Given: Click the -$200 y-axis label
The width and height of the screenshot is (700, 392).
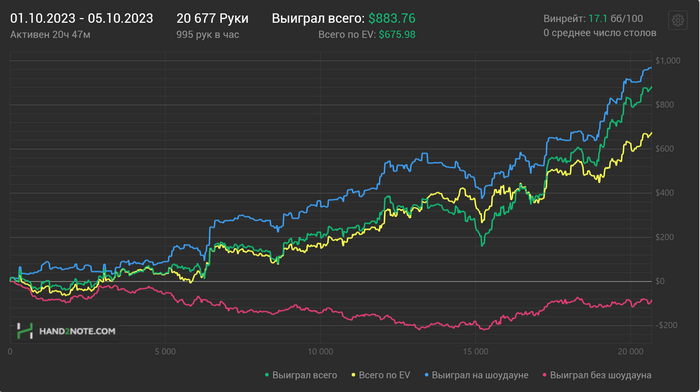Looking at the screenshot, I should pyautogui.click(x=666, y=325).
